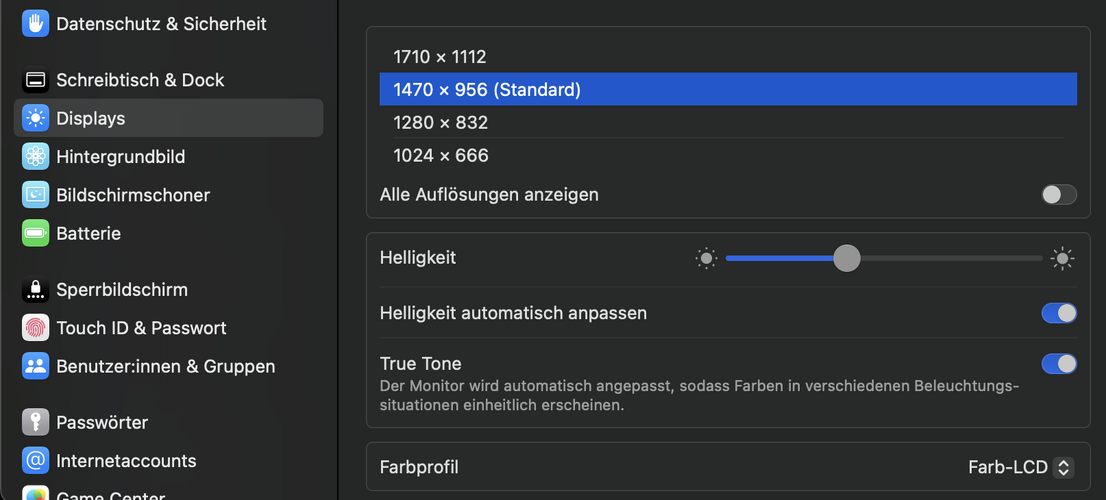The height and width of the screenshot is (500, 1106).
Task: Select the Hintergrundbild flower icon
Action: point(35,156)
